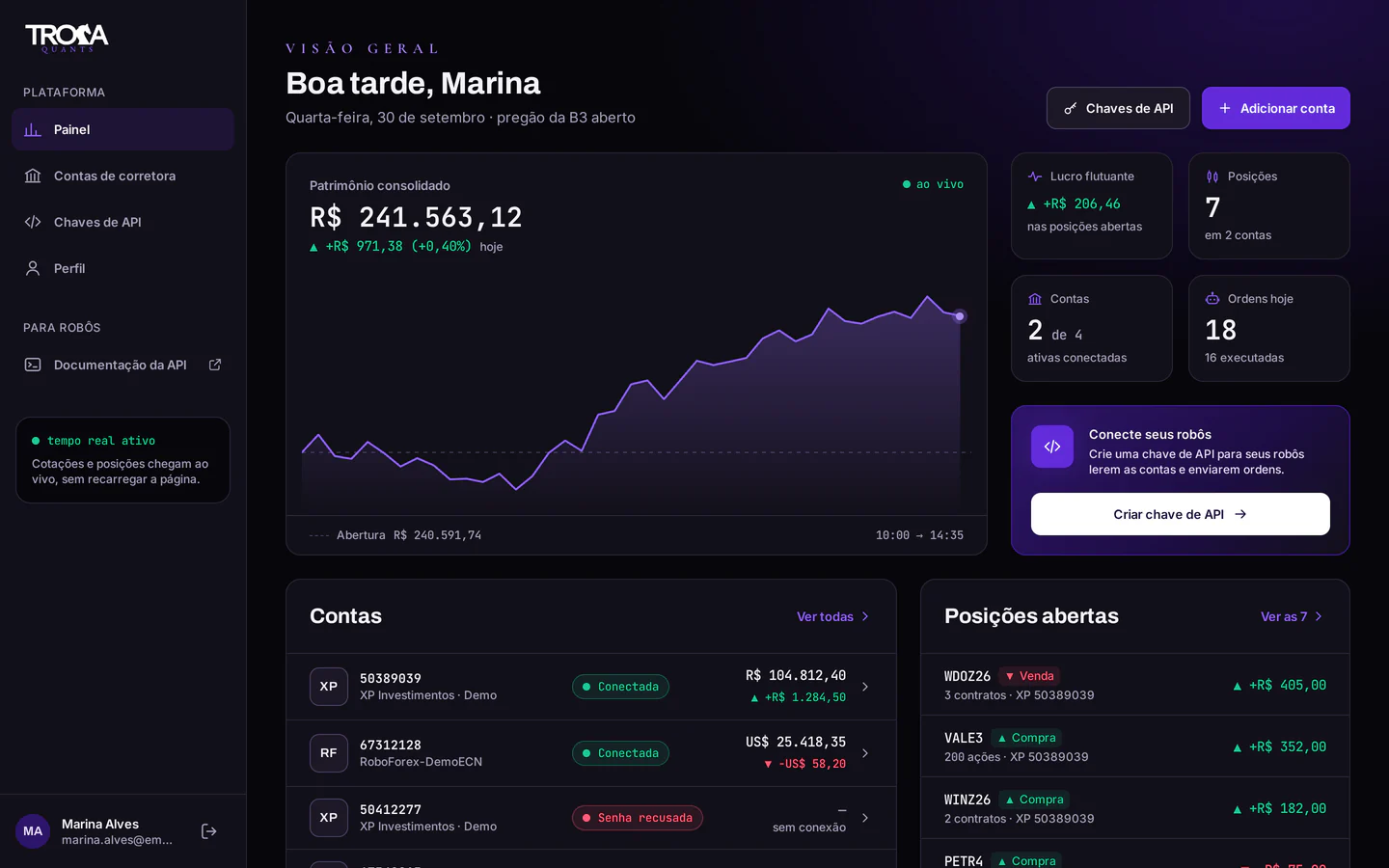This screenshot has width=1389, height=868.
Task: Click the plus icon in Adicionar conta
Action: coord(1225,108)
